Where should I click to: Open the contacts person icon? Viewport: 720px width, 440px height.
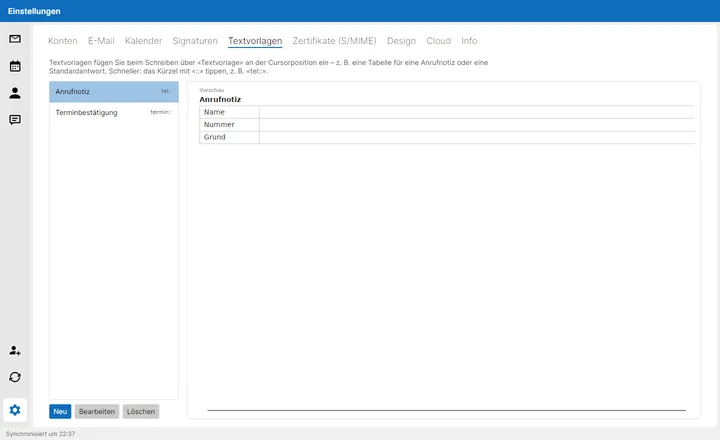click(15, 93)
